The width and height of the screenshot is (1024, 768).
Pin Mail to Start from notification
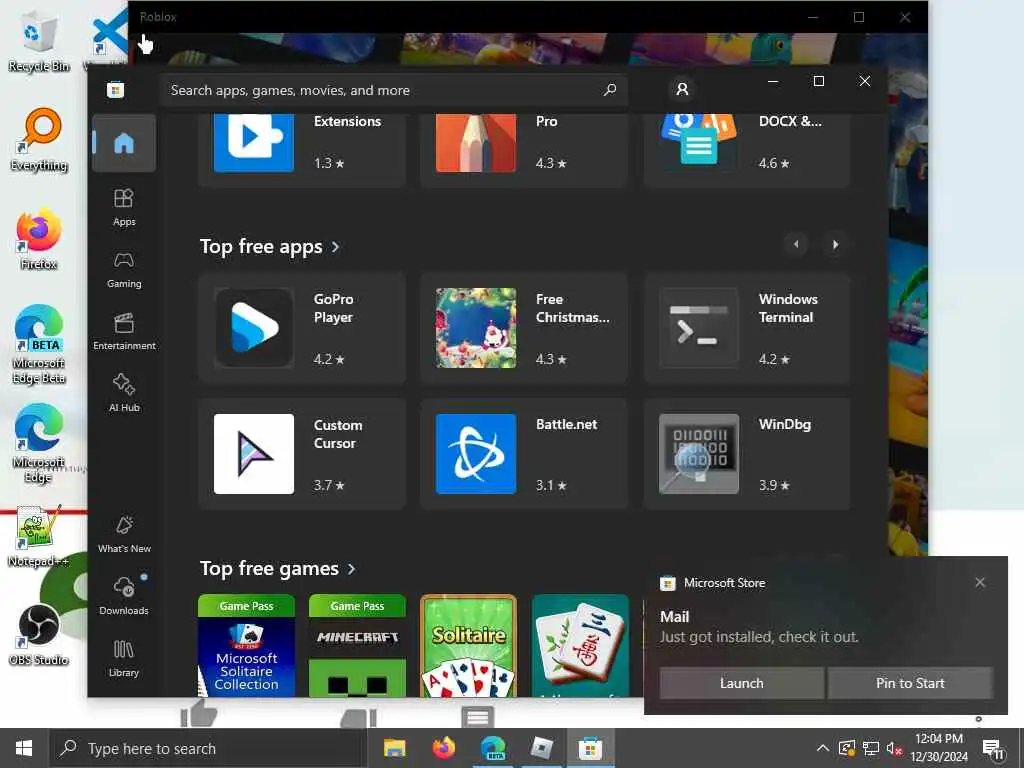910,683
